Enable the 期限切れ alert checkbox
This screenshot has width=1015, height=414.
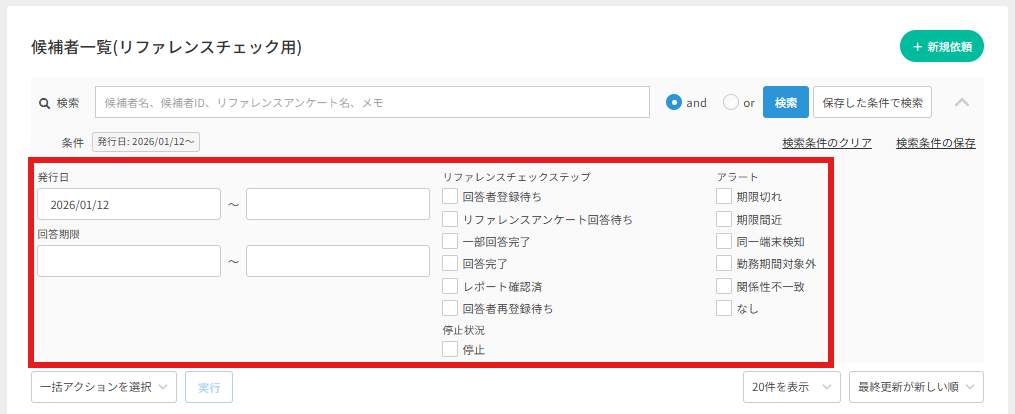pos(724,196)
